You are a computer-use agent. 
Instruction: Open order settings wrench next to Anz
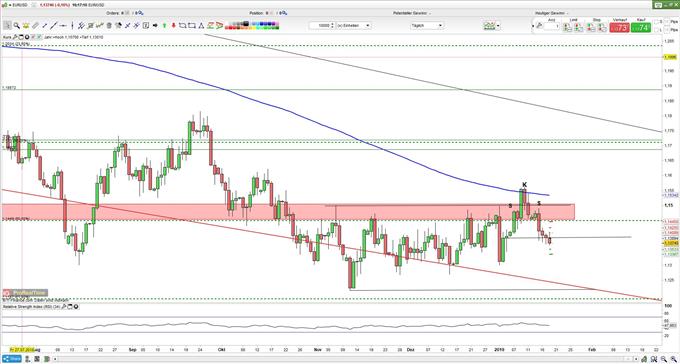point(539,26)
